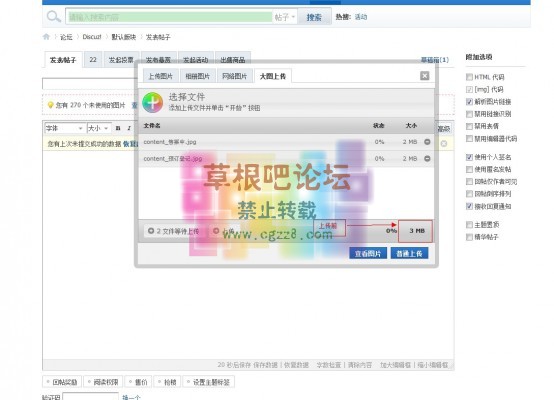The height and width of the screenshot is (400, 554).
Task: Click the green search input field
Action: coord(170,17)
